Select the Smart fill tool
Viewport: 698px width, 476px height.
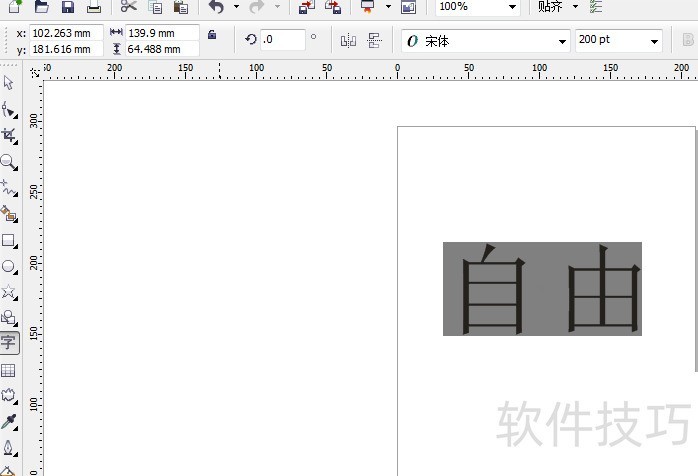coord(9,214)
